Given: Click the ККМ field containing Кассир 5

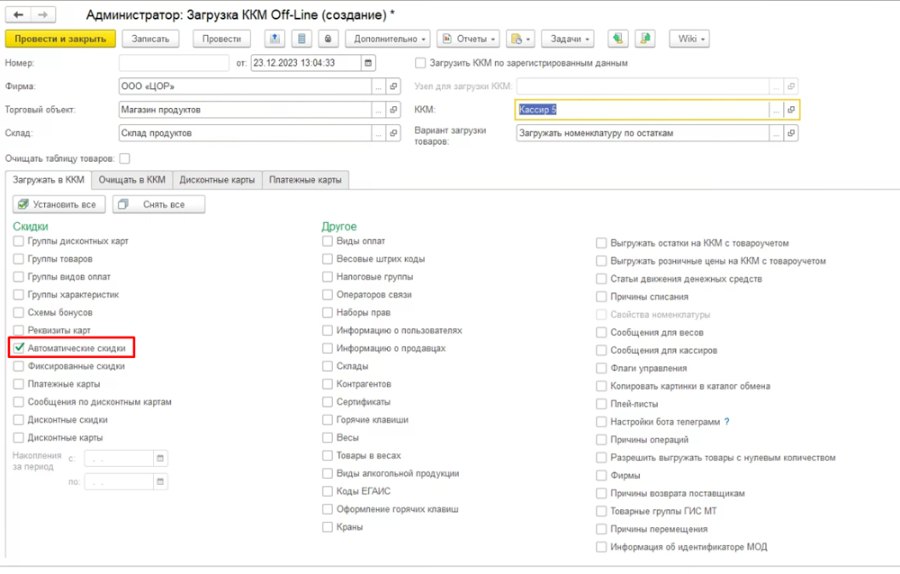Looking at the screenshot, I should tap(642, 110).
